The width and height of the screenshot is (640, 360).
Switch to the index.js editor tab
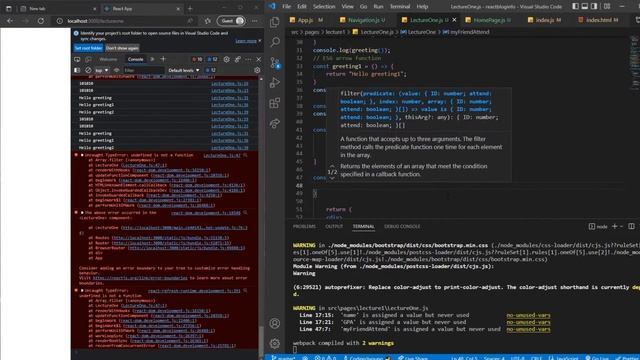(545, 20)
